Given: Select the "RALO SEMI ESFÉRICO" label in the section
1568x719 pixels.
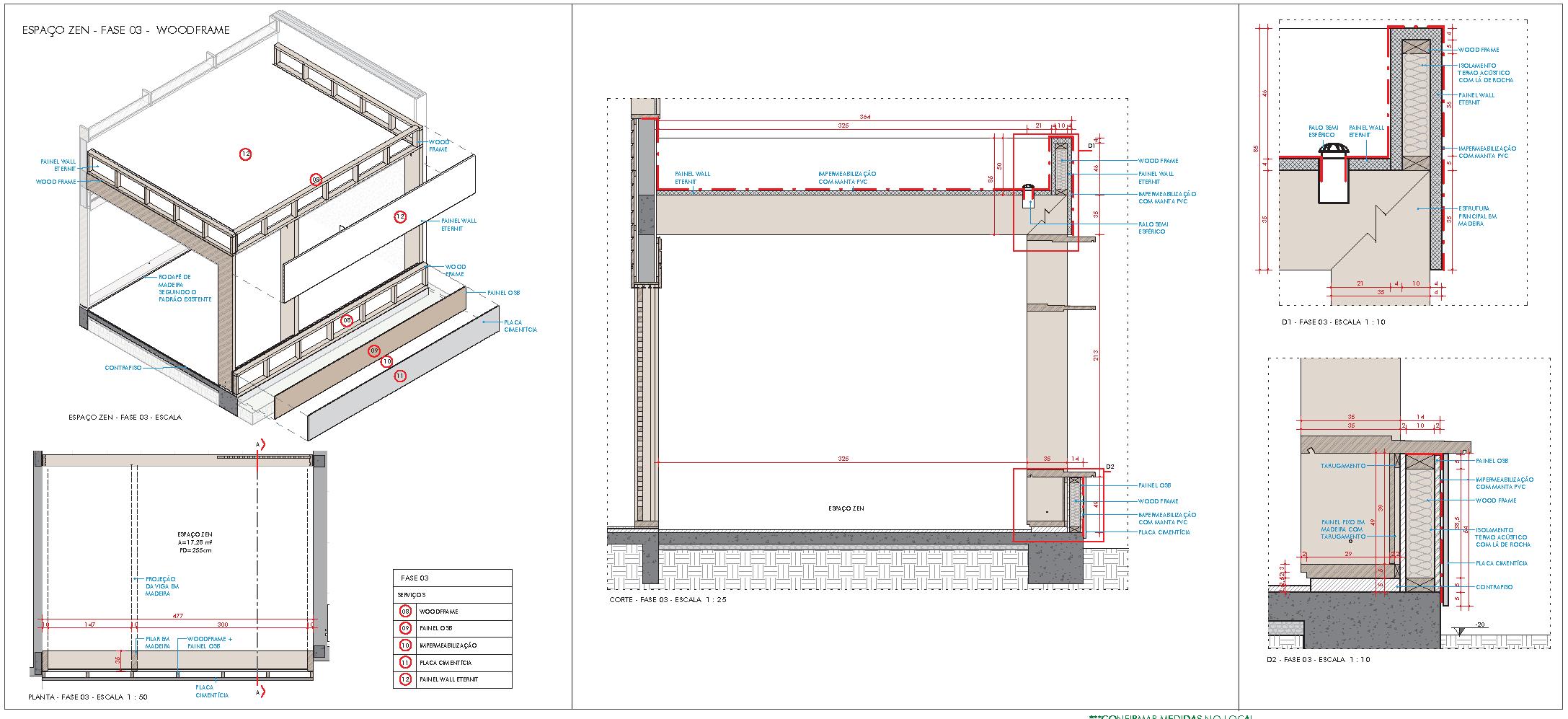Looking at the screenshot, I should coord(1153,228).
